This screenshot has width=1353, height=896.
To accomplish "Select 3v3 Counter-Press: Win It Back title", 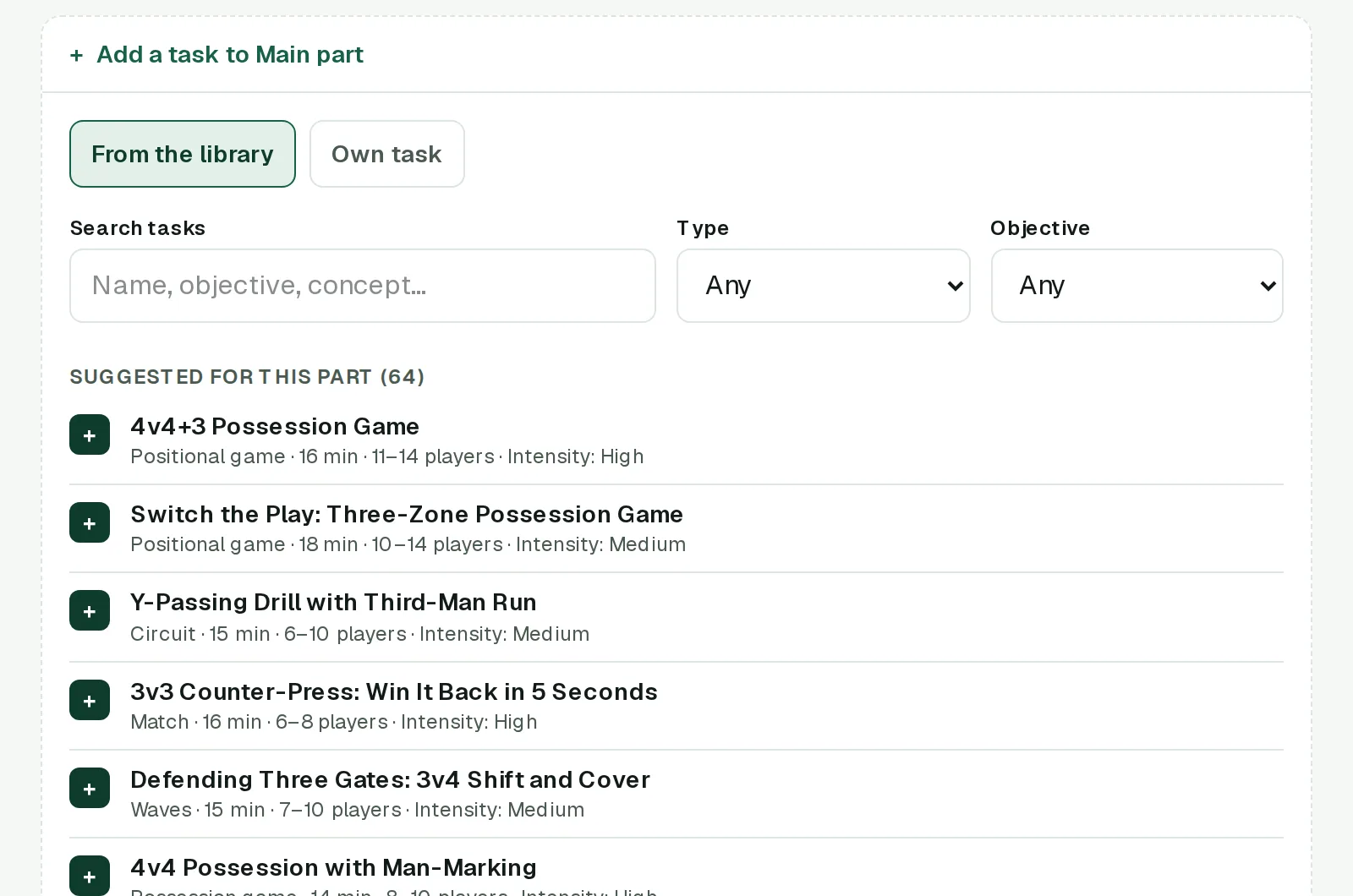I will tap(394, 691).
